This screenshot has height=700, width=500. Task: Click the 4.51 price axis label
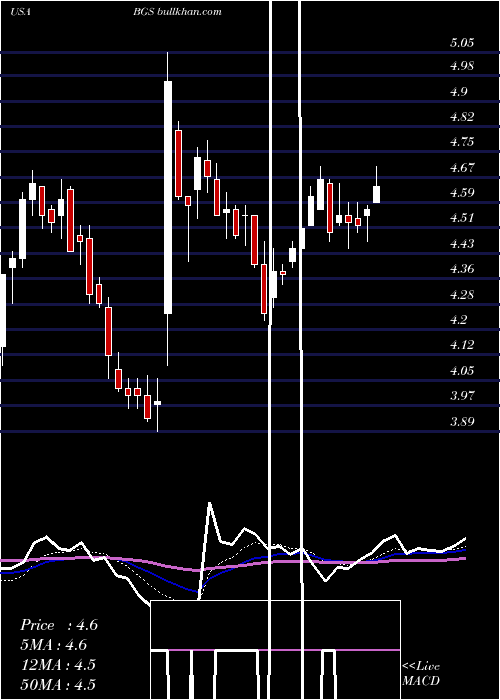click(462, 218)
